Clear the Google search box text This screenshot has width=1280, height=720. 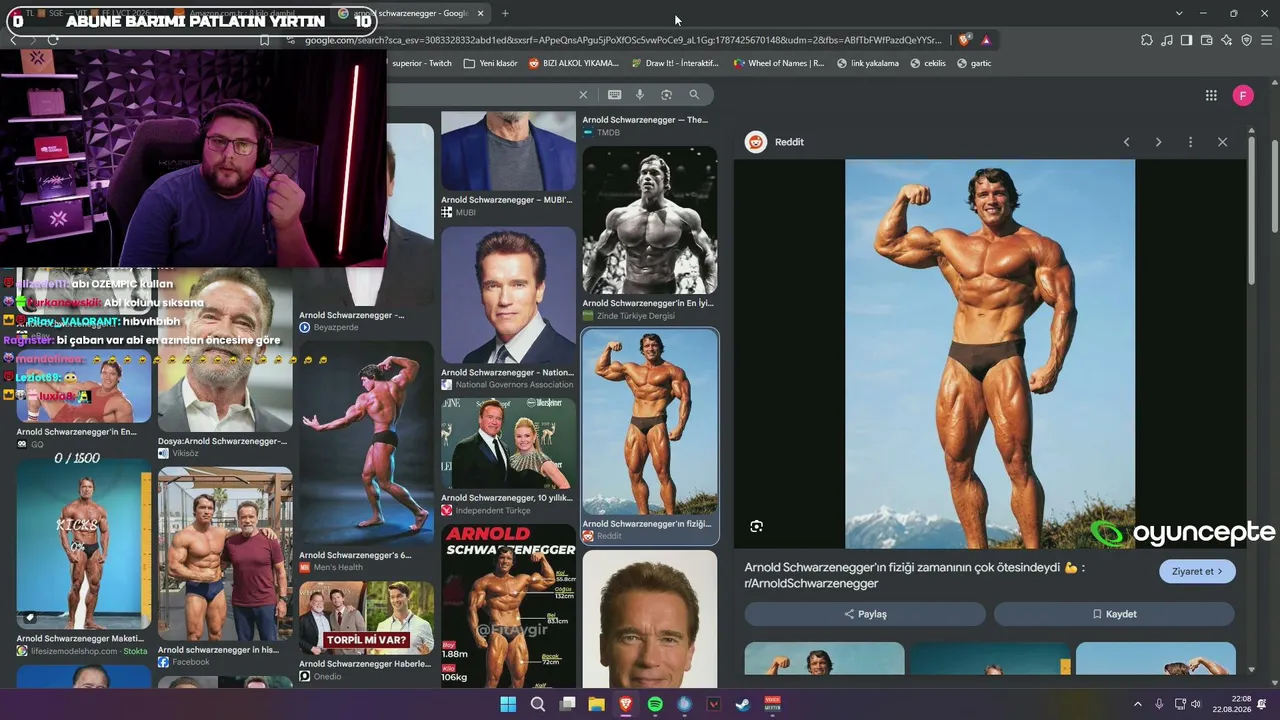(583, 95)
